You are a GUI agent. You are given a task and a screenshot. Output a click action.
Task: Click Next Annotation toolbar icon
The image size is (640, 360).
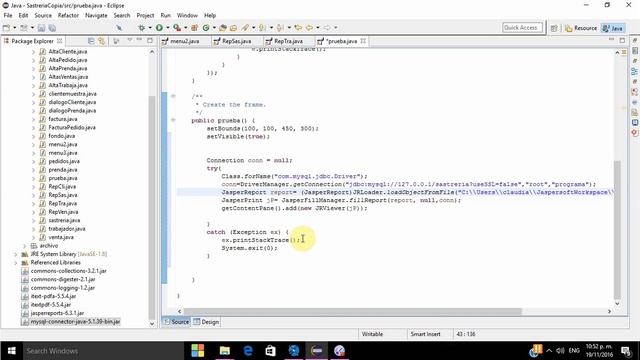pos(262,28)
